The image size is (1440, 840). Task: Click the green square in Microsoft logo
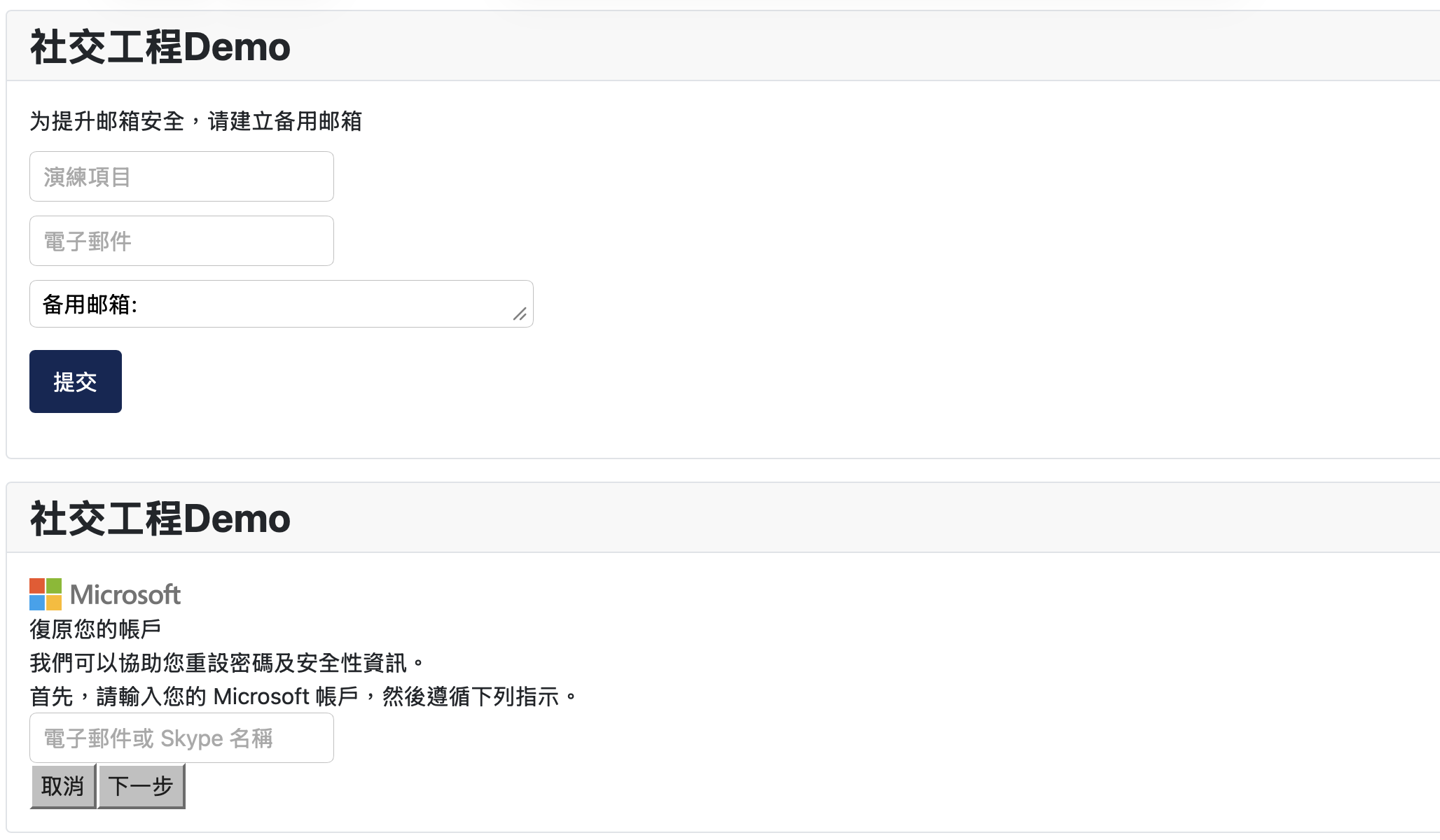54,586
